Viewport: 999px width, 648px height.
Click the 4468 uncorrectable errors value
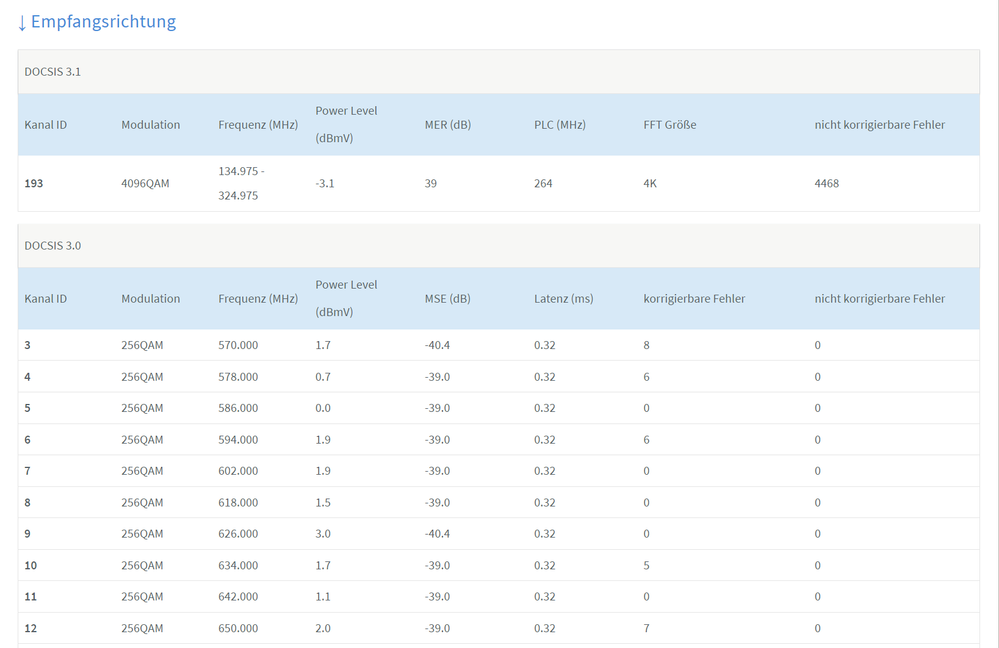click(x=826, y=184)
